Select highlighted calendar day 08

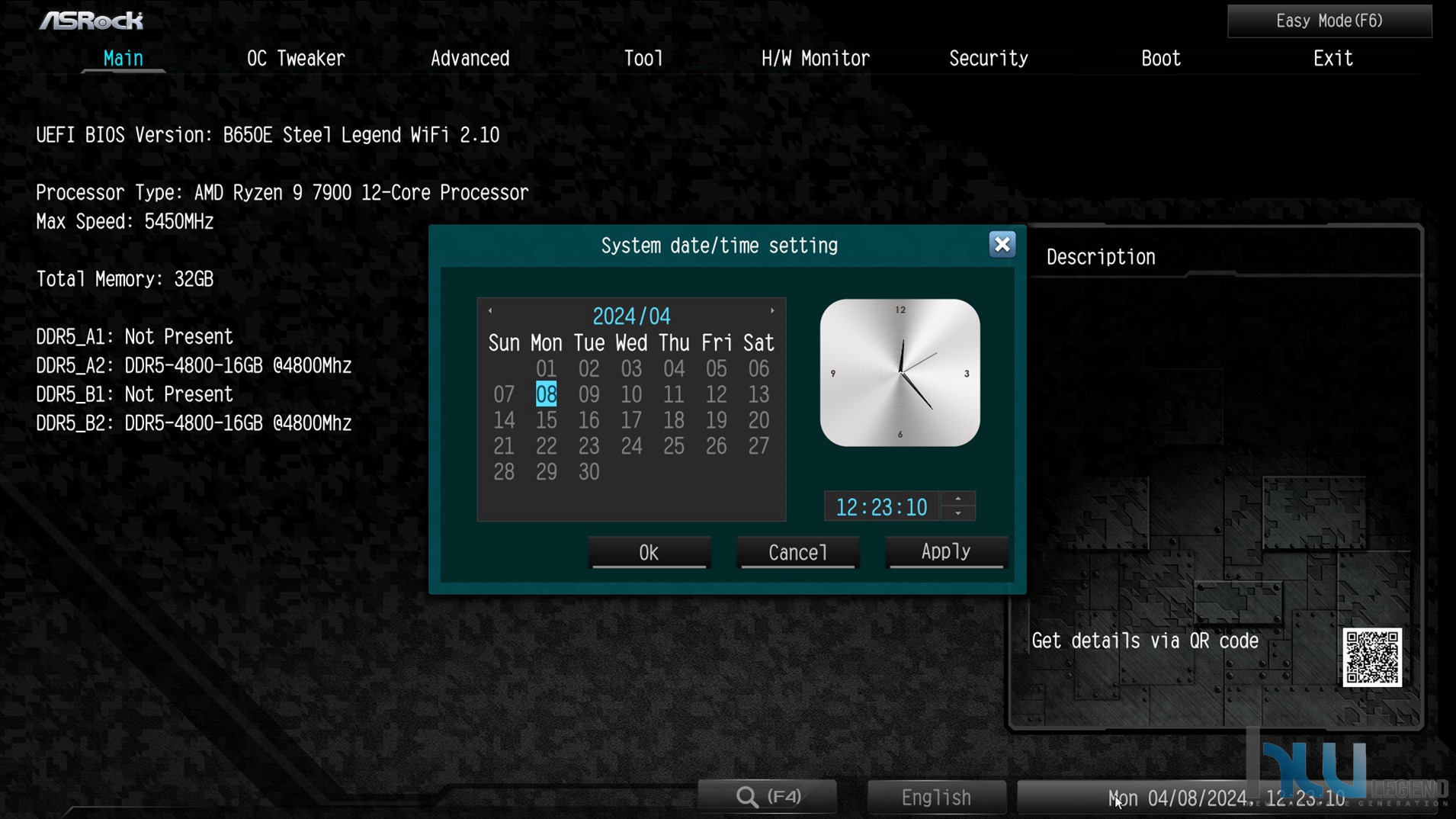[546, 395]
